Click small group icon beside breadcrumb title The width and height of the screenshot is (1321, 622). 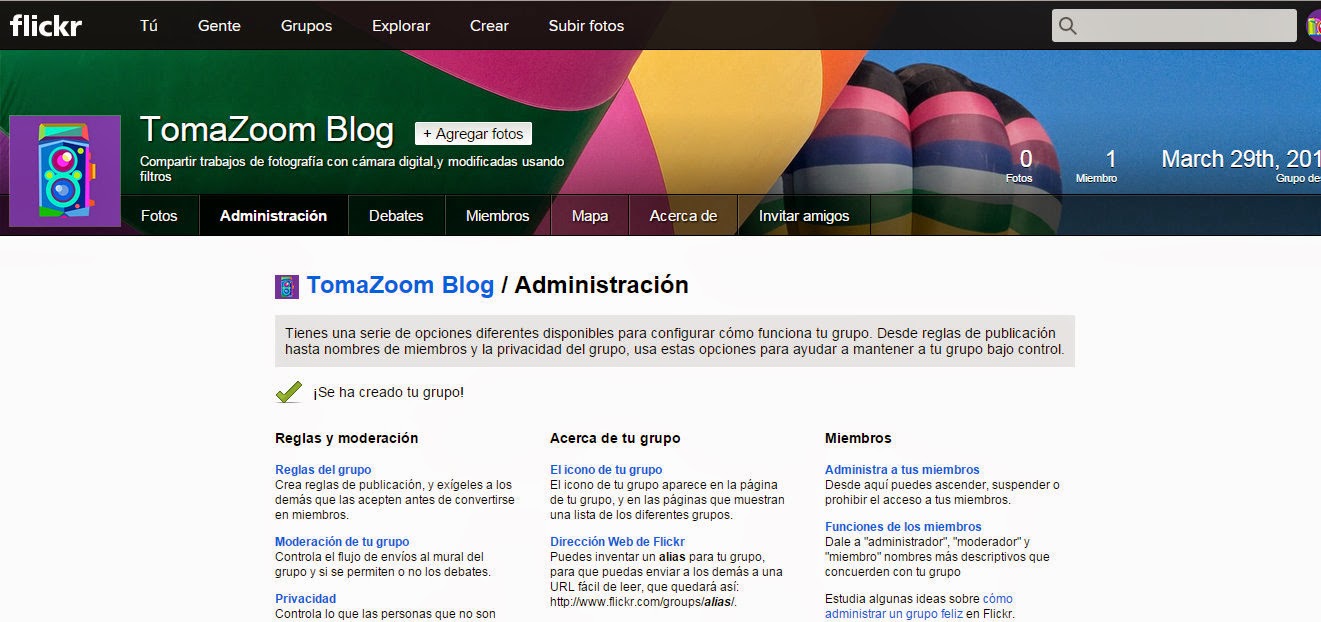coord(287,287)
